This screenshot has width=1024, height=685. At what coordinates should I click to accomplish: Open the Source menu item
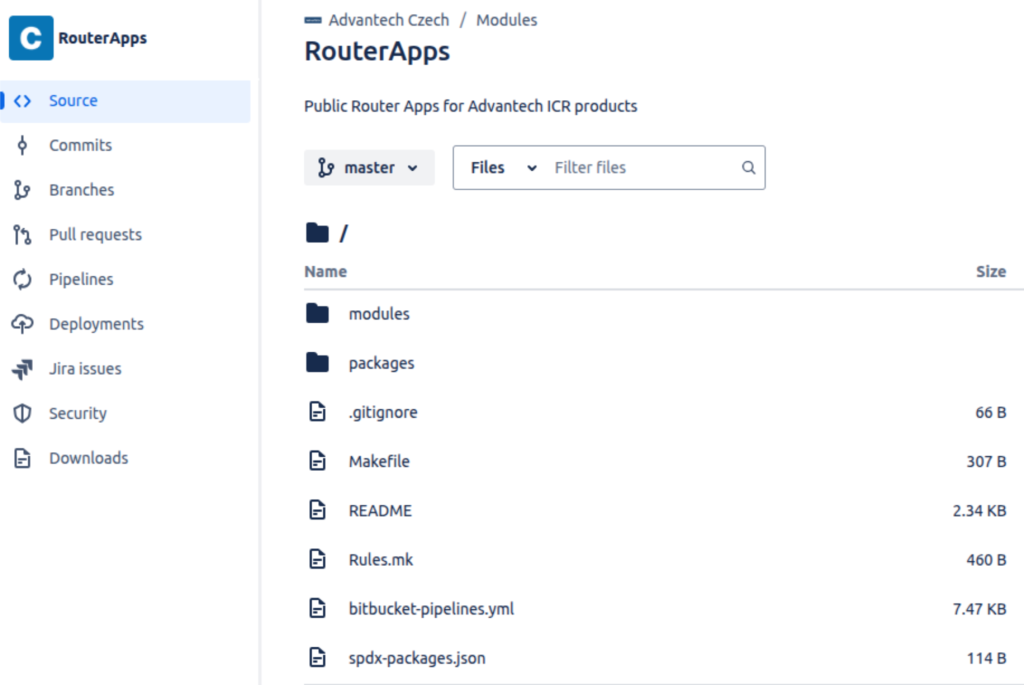click(125, 101)
